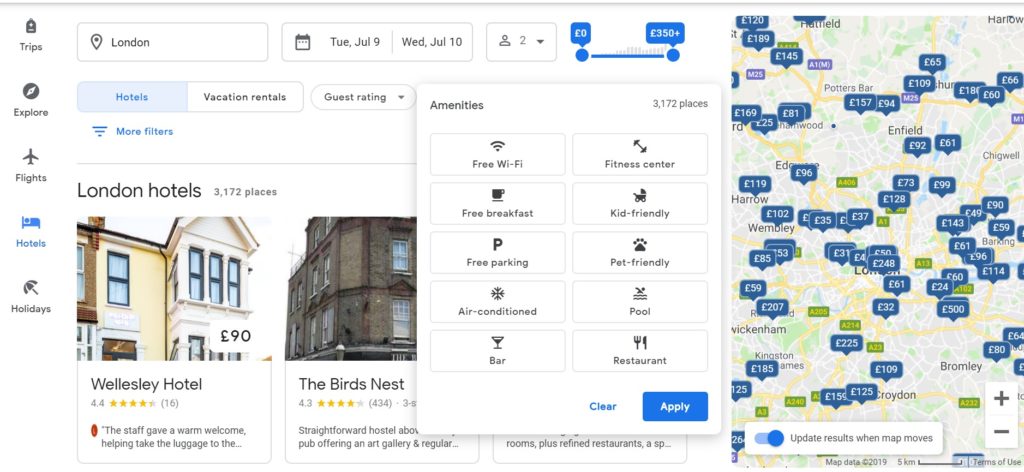Toggle Free parking amenity
The image size is (1024, 472).
(498, 253)
